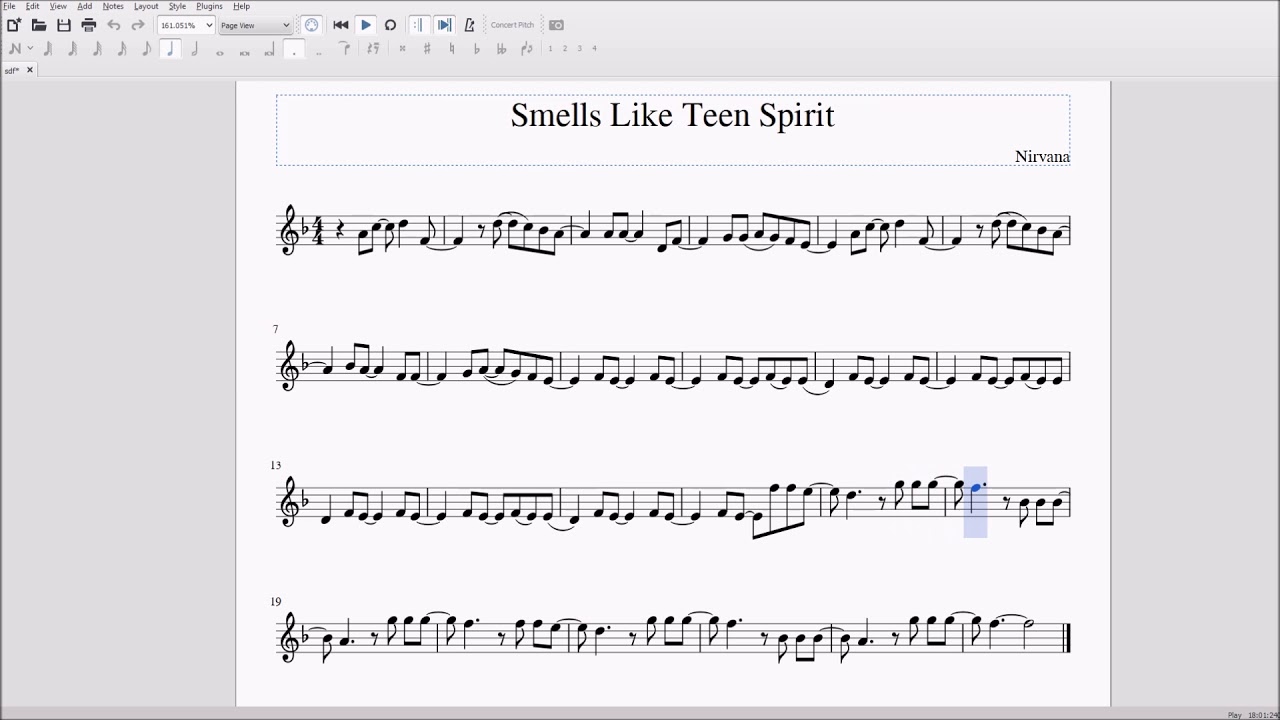Click measure number 13 on the score
Screen dimensions: 1280x720
point(275,465)
